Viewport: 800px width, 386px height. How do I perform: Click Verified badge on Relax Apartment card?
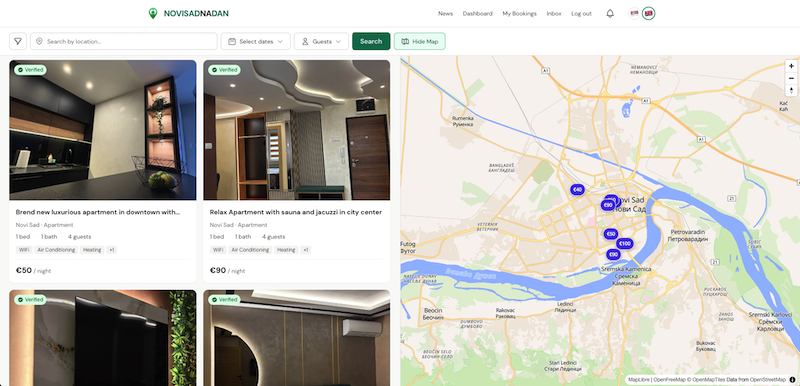[x=224, y=70]
